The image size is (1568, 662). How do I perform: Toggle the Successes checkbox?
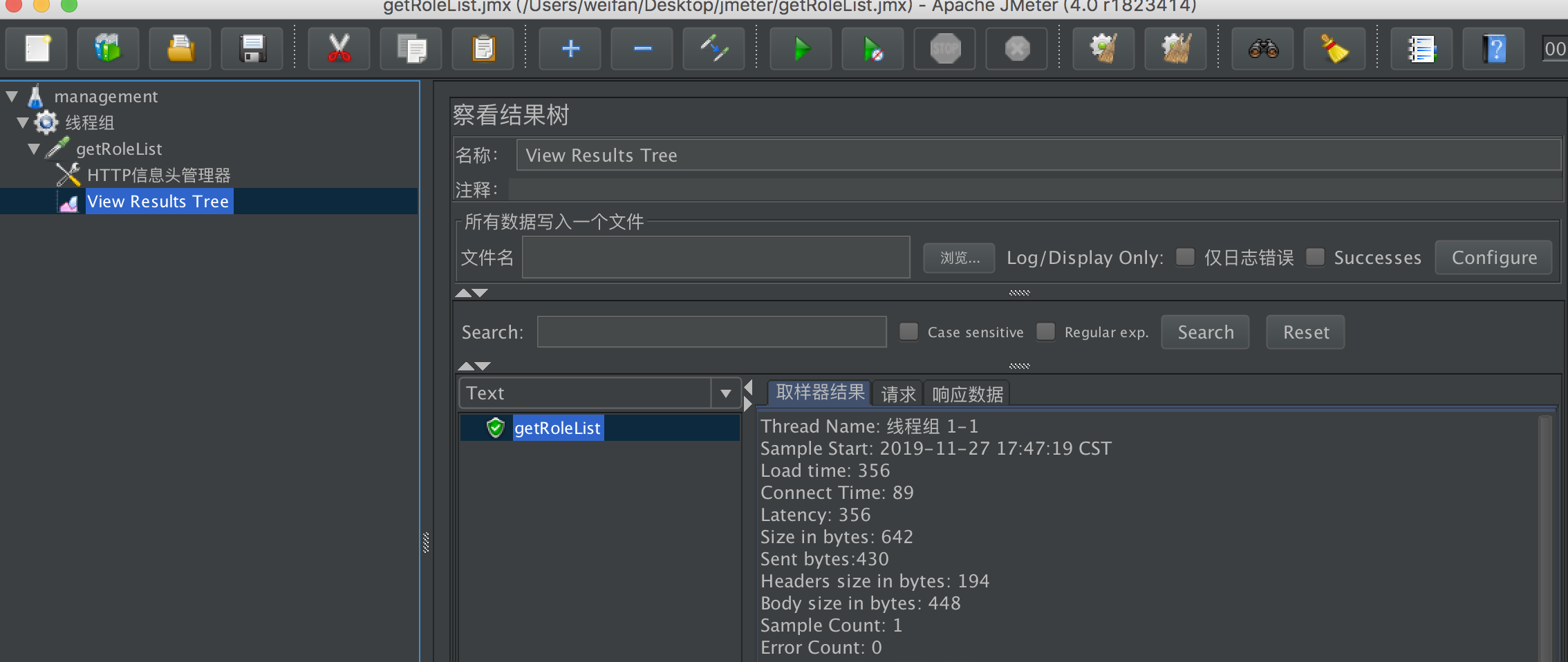coord(1315,257)
